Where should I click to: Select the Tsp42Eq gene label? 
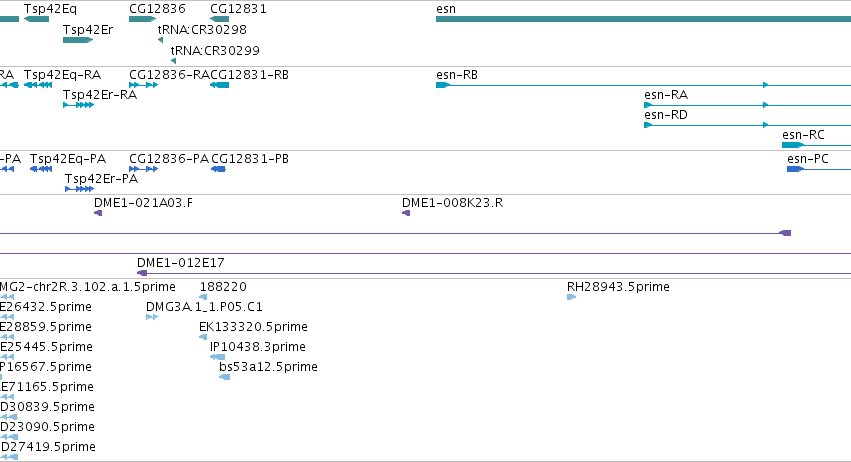pyautogui.click(x=50, y=9)
